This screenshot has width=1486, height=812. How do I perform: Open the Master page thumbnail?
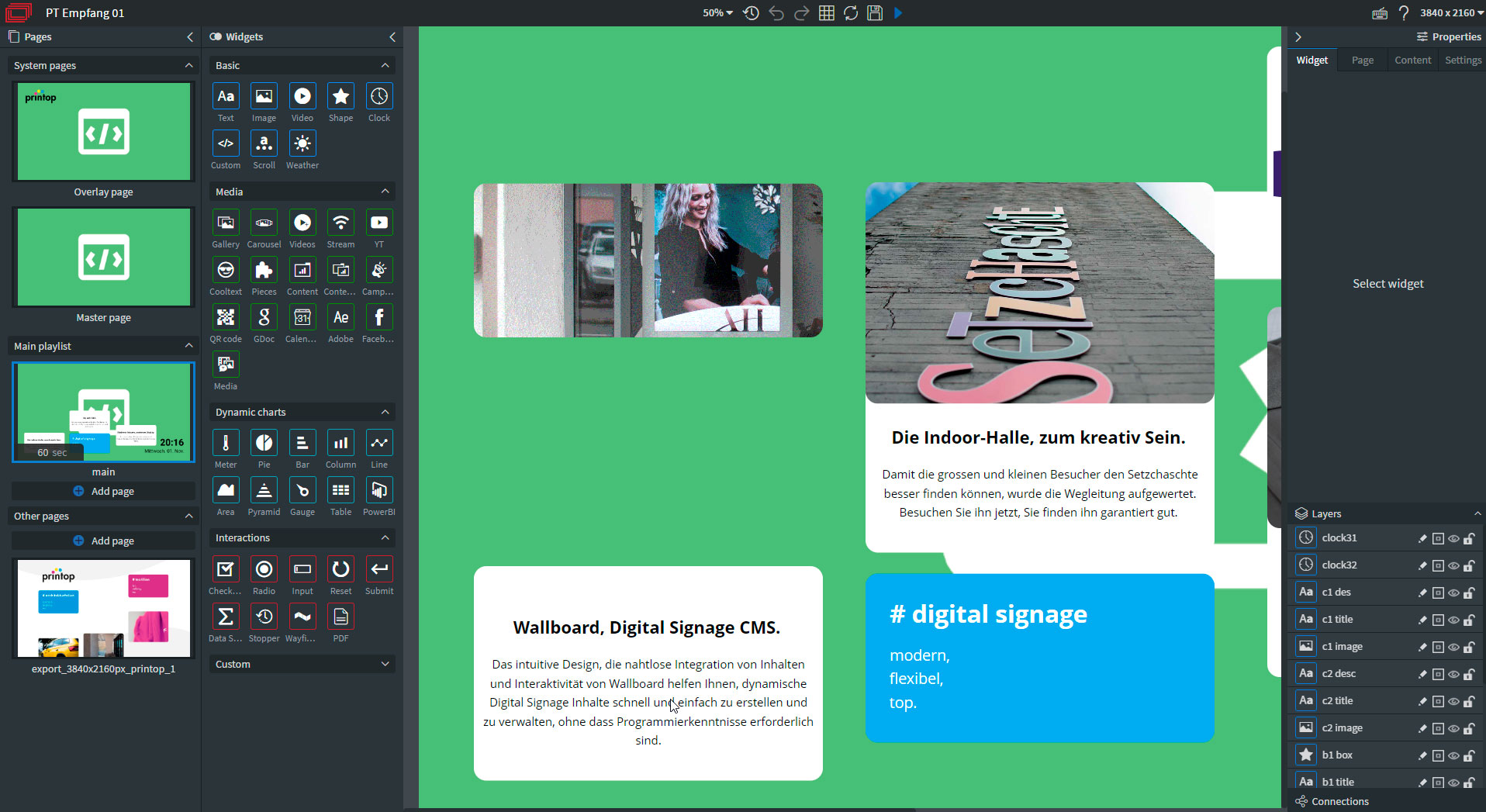tap(104, 257)
